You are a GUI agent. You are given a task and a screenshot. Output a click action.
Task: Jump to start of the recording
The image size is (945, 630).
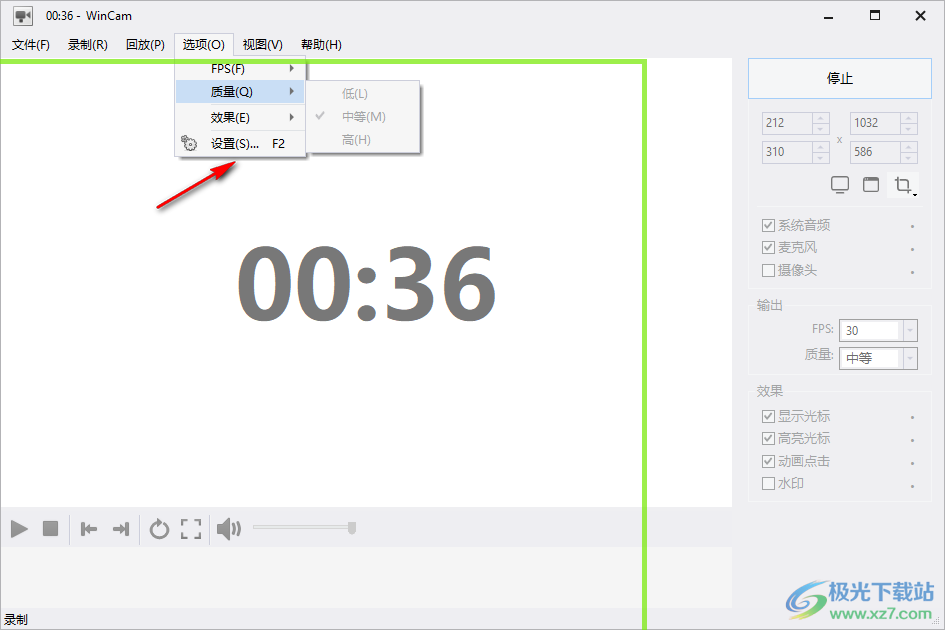[89, 529]
